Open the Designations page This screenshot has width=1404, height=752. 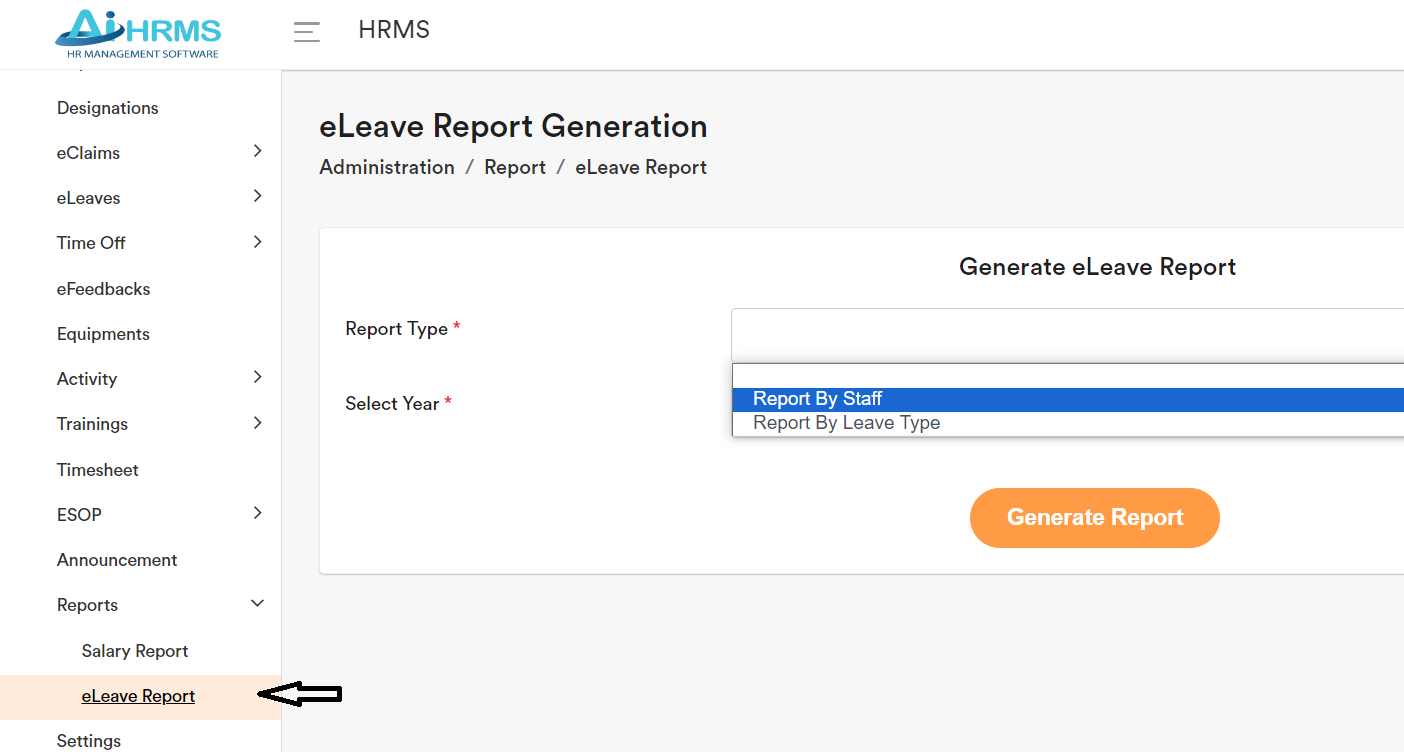pos(106,107)
